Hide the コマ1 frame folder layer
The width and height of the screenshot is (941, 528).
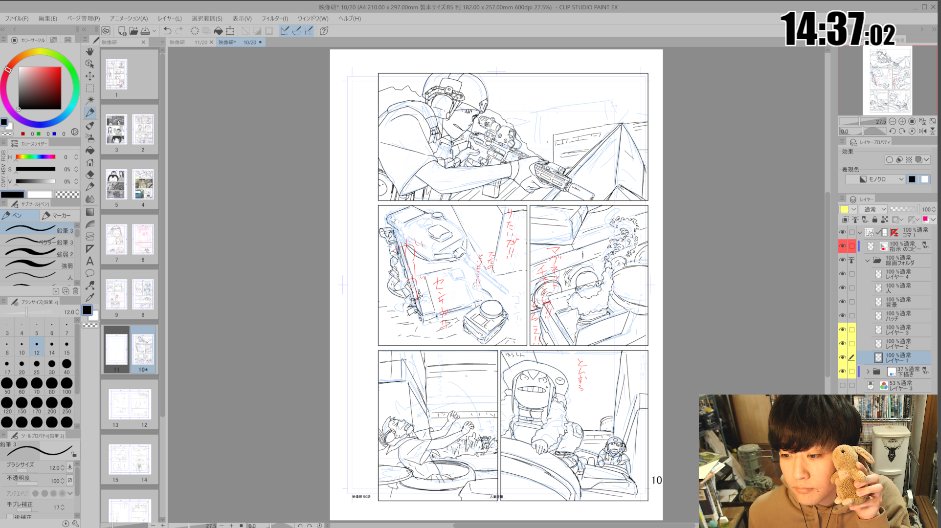[843, 232]
